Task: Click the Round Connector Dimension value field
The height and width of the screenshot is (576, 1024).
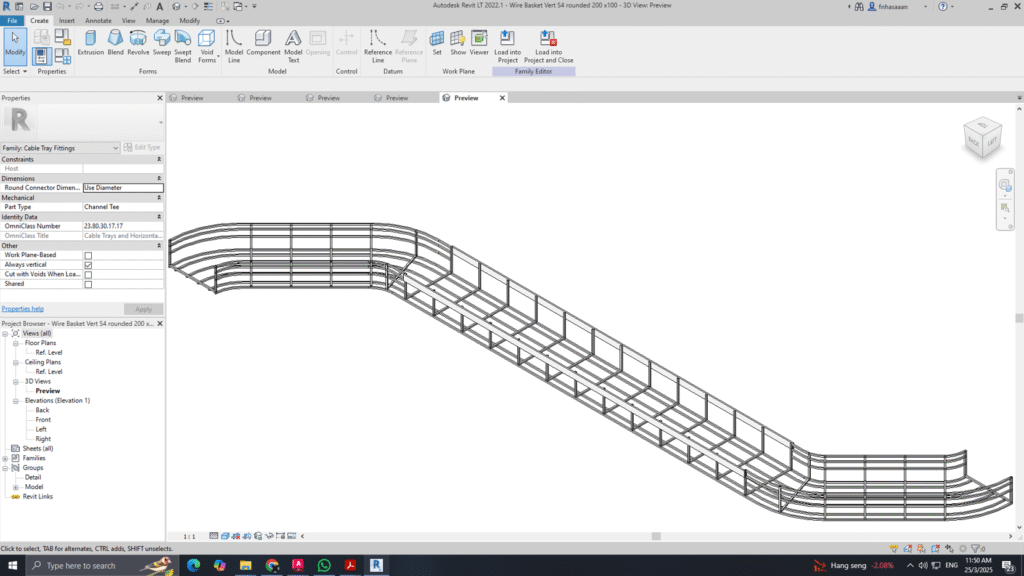Action: click(x=122, y=187)
